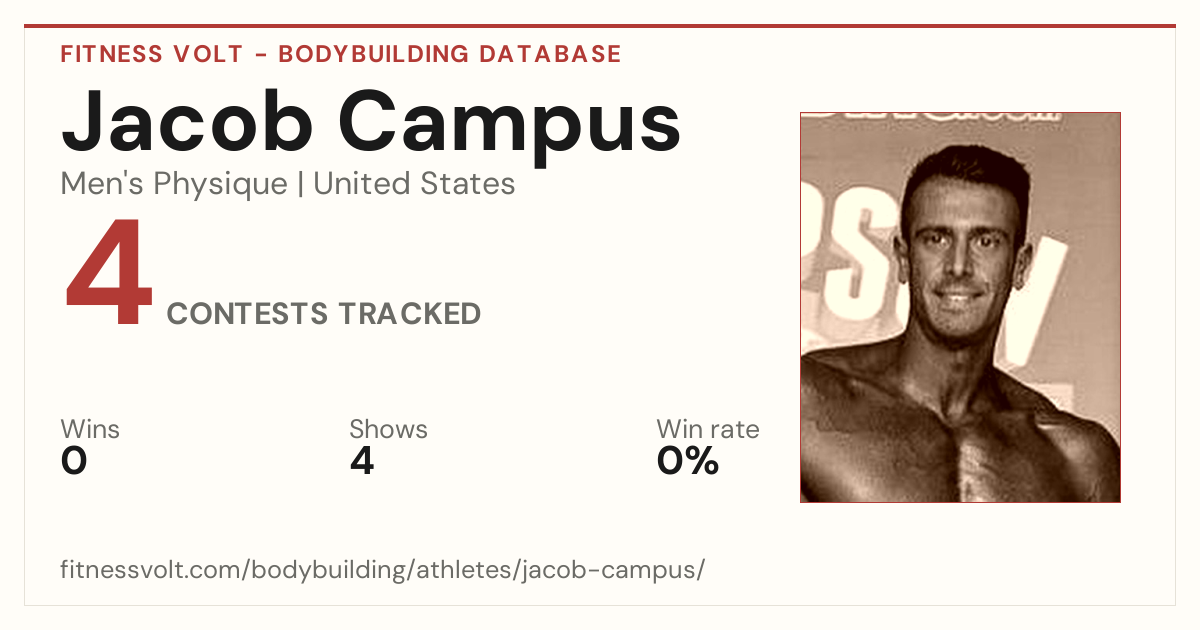Click the Shows stat label
This screenshot has height=630, width=1200.
[388, 429]
